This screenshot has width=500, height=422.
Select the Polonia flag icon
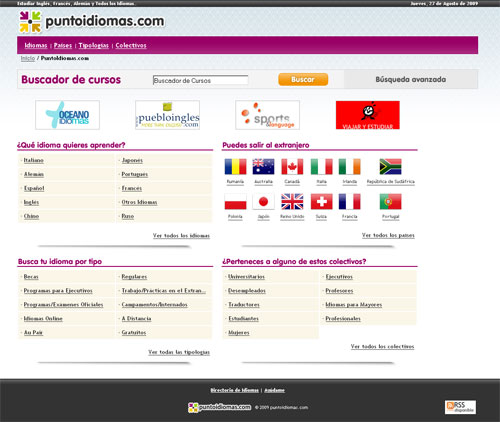click(x=235, y=202)
